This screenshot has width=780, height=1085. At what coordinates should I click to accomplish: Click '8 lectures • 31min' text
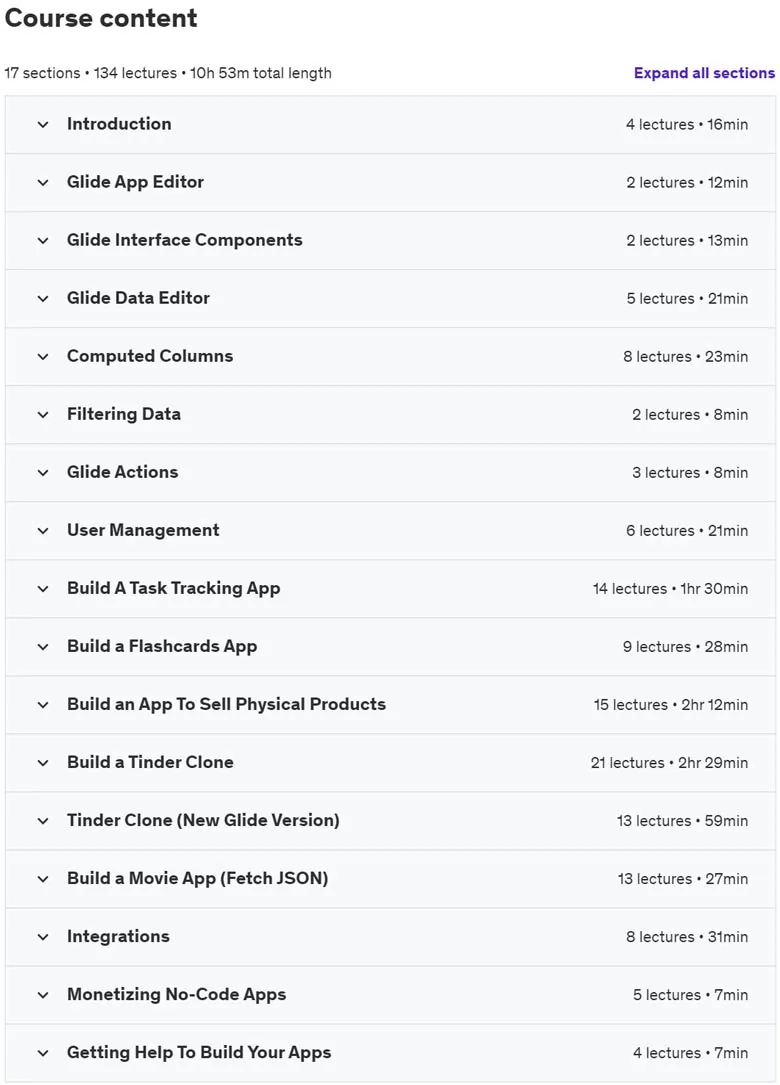[687, 937]
